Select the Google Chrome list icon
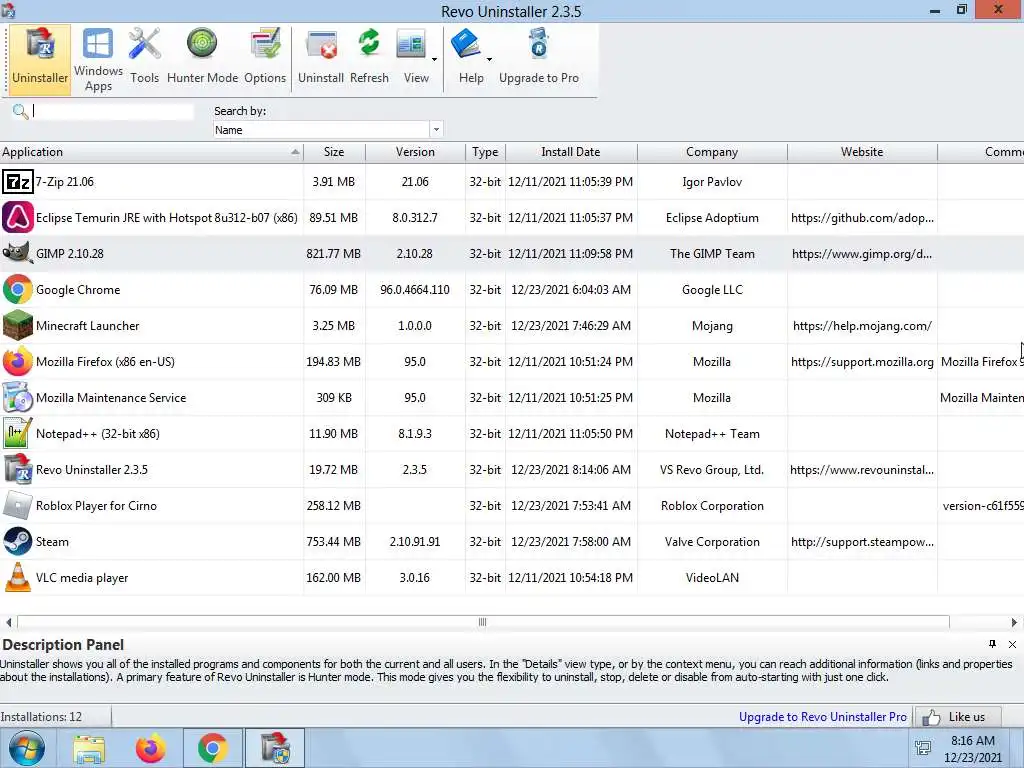 [x=18, y=289]
